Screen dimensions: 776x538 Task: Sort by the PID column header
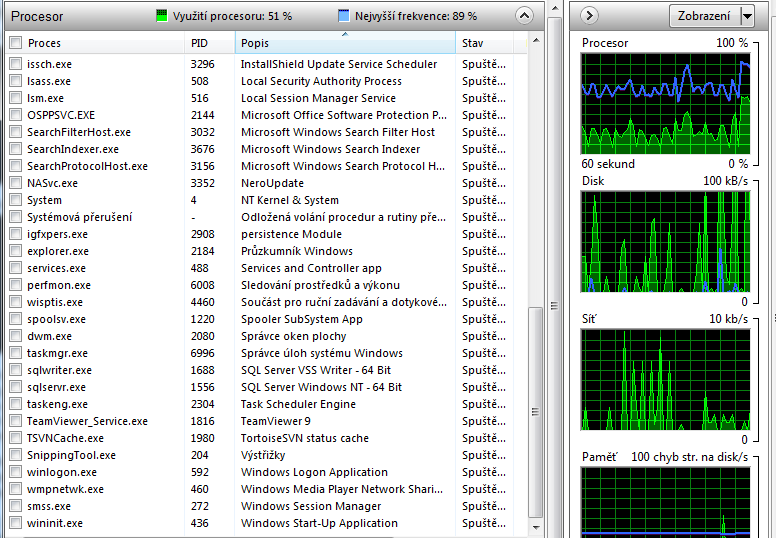pos(200,43)
